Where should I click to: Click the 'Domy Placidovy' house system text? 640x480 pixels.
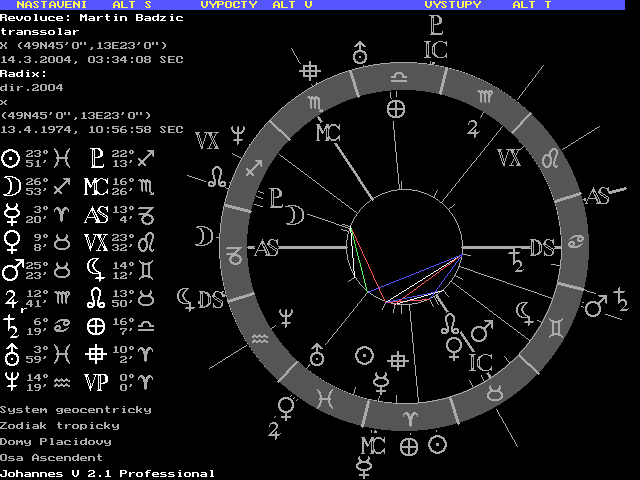coord(56,441)
